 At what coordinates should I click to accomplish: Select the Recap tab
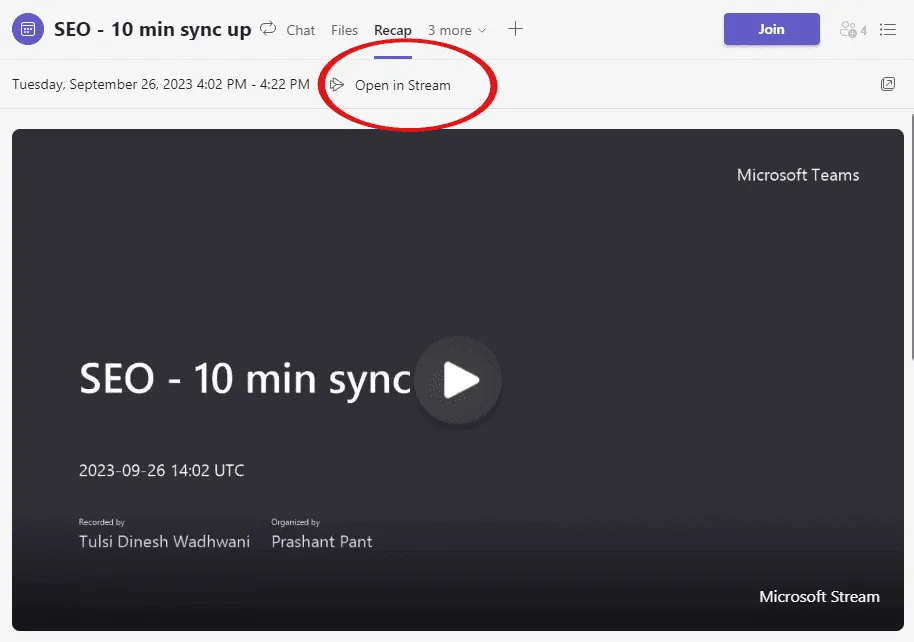(392, 30)
